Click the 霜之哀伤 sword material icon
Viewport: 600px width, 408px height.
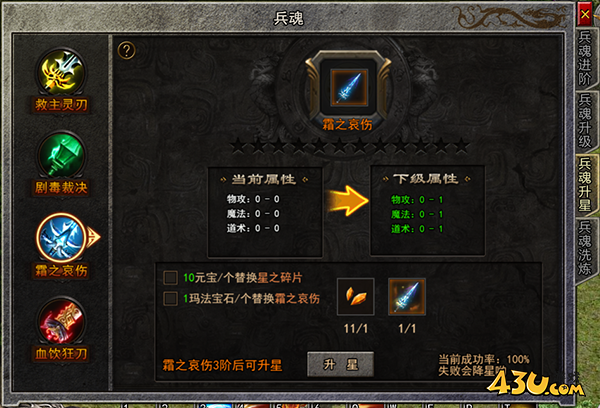click(407, 297)
